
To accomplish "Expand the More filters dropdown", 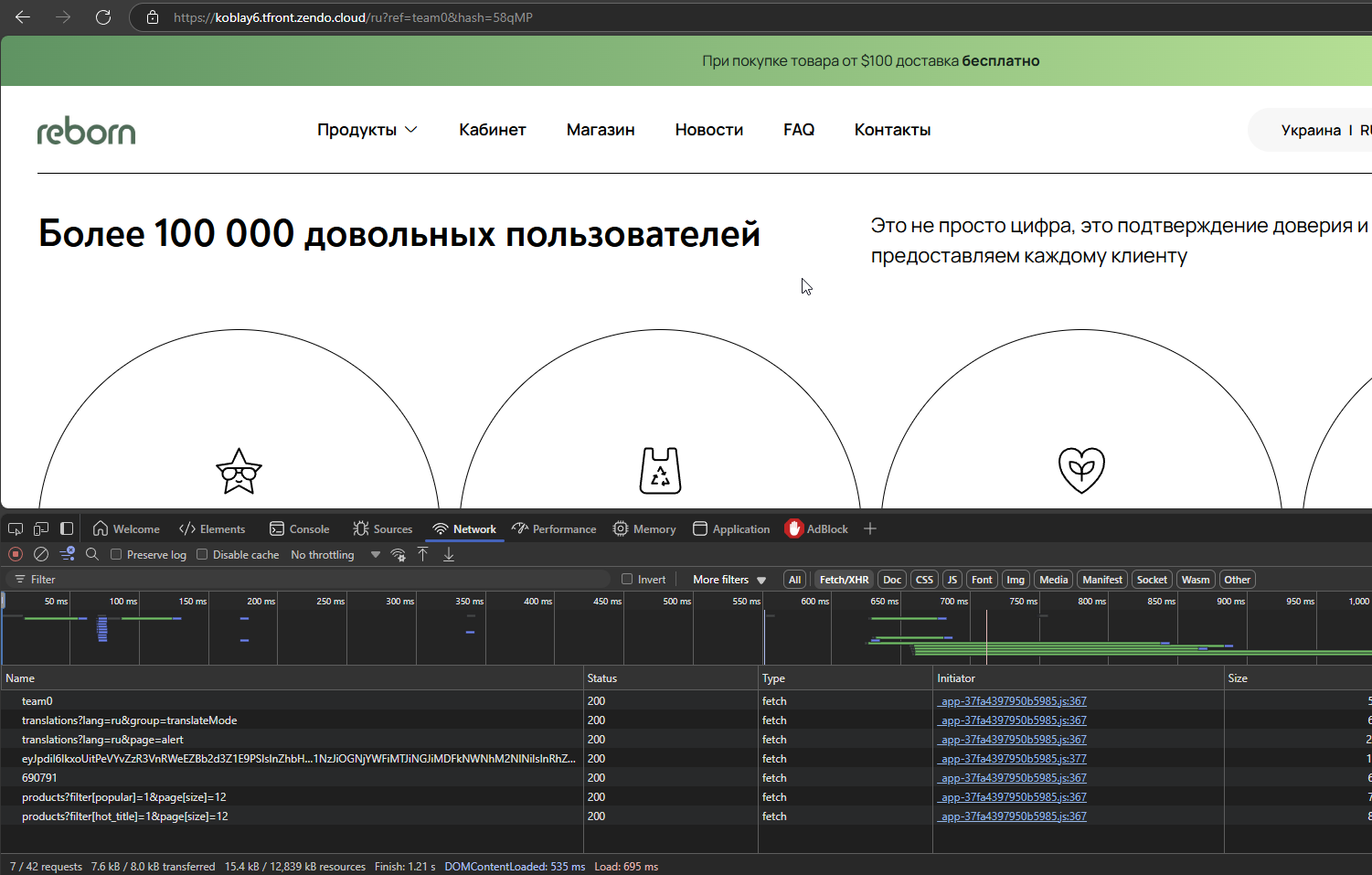I will 729,579.
